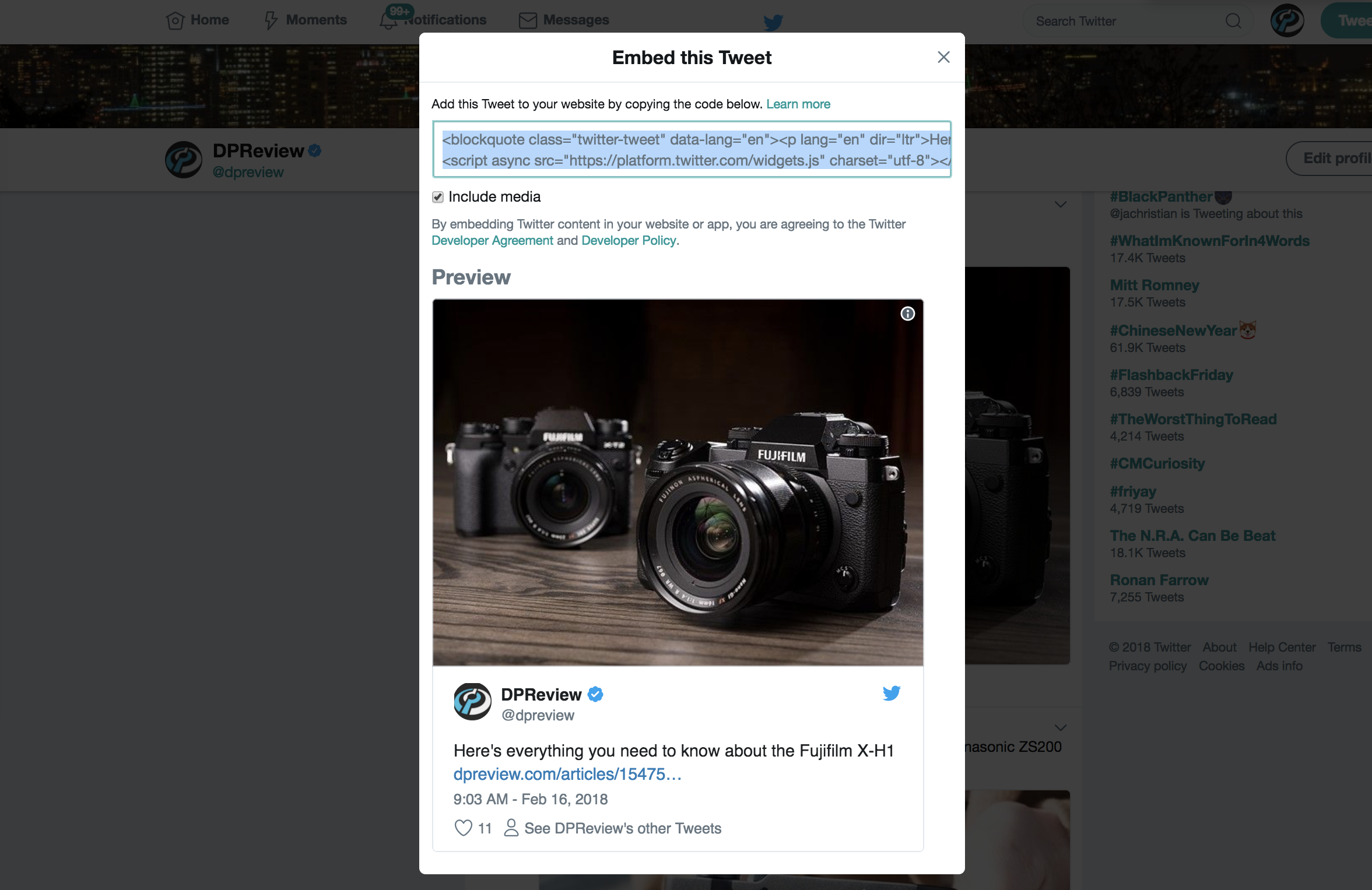The image size is (1372, 890).
Task: Open Mitt Romney trend
Action: tap(1155, 285)
